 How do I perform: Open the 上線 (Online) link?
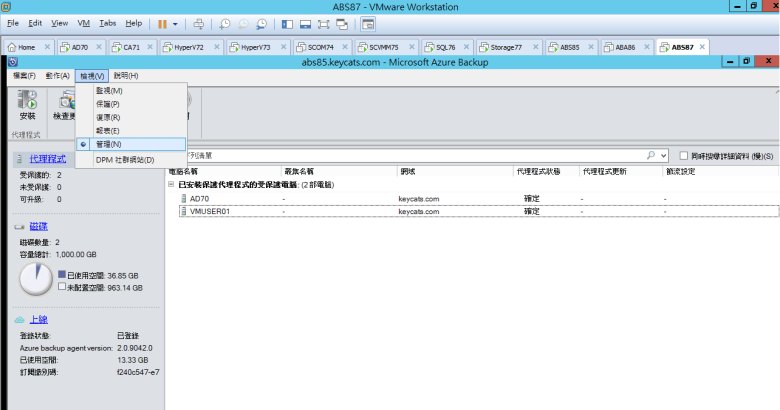click(39, 319)
